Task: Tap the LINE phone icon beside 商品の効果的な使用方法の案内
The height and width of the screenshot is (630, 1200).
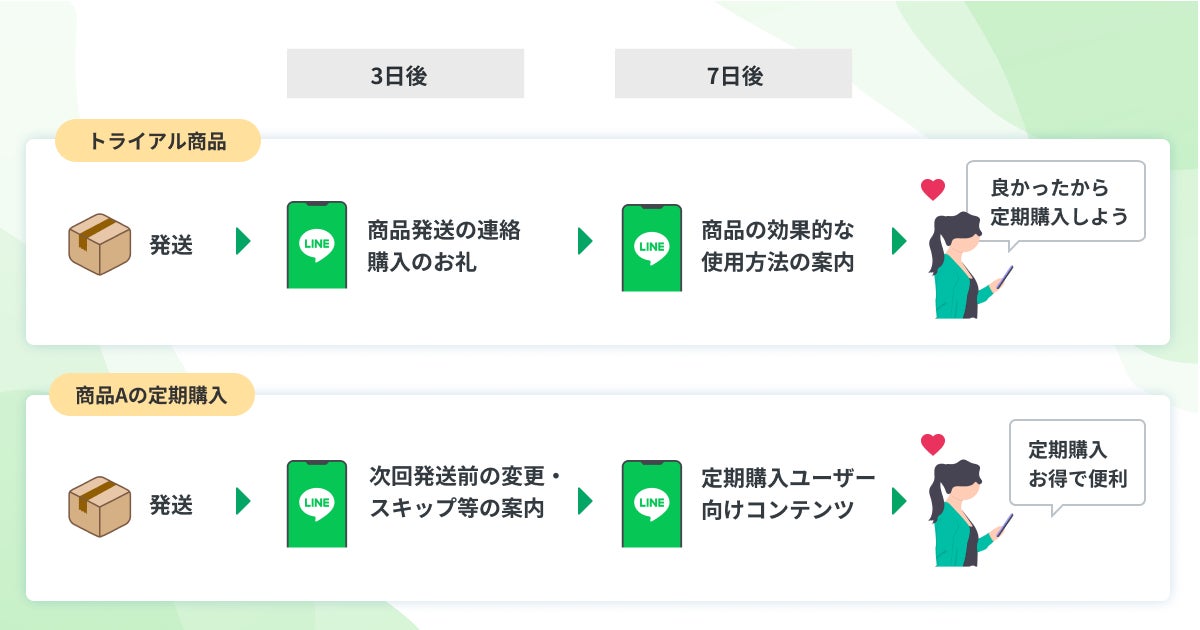Action: click(x=652, y=248)
